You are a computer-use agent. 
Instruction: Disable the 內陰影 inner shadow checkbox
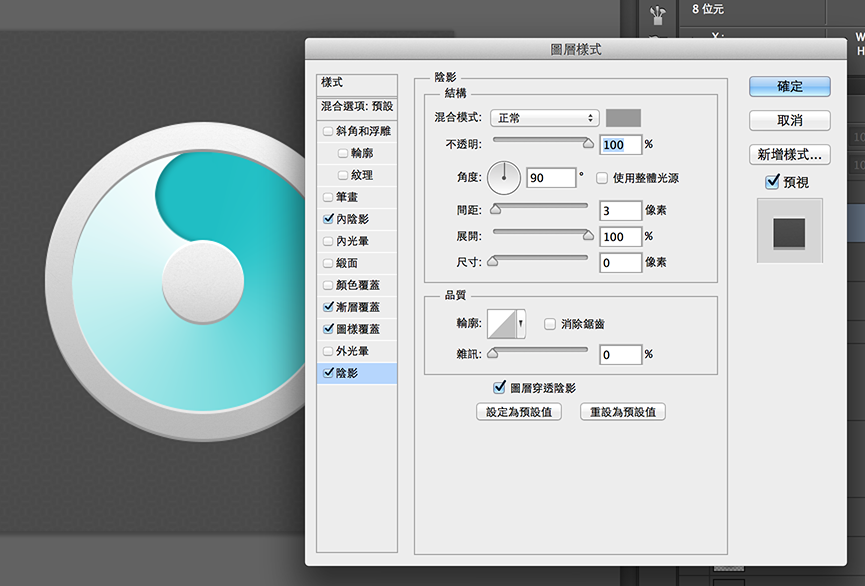328,219
